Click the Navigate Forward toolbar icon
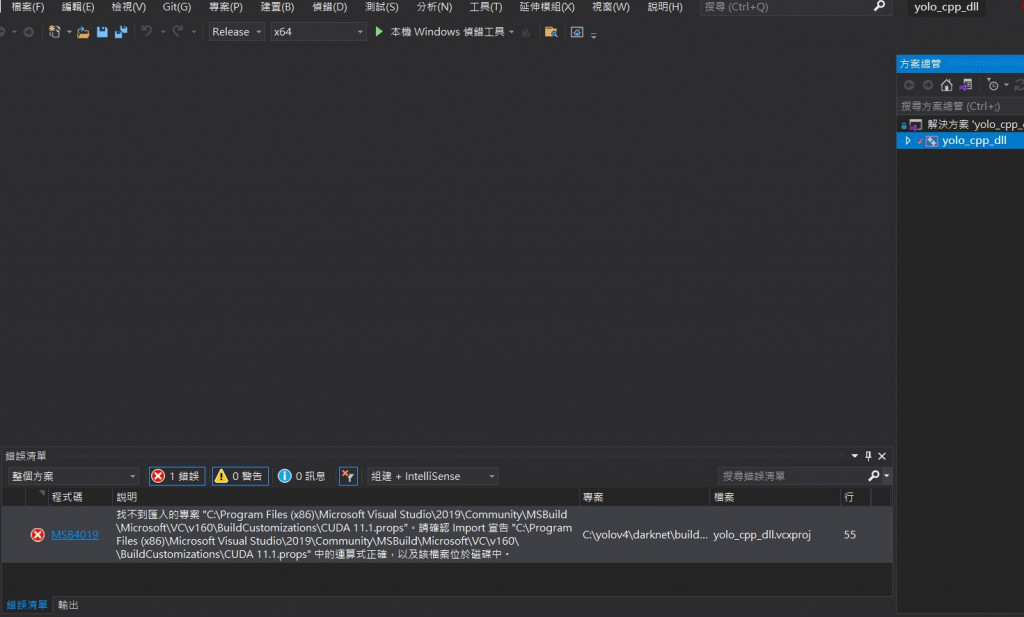1024x617 pixels. (28, 32)
